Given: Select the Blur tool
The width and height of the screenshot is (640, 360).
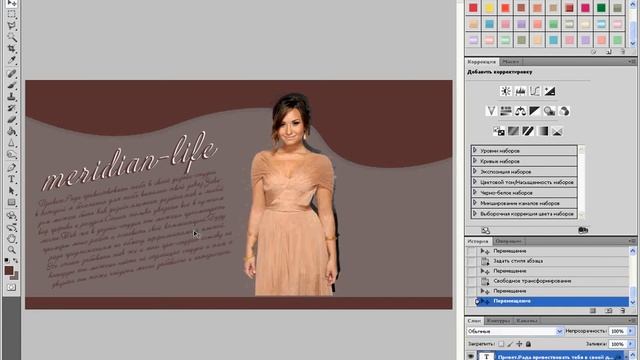Looking at the screenshot, I should click(x=11, y=143).
